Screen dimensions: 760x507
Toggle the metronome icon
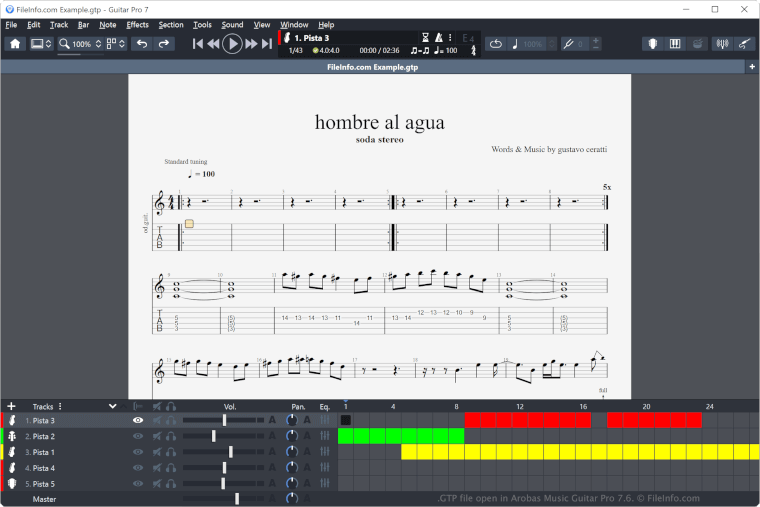438,37
